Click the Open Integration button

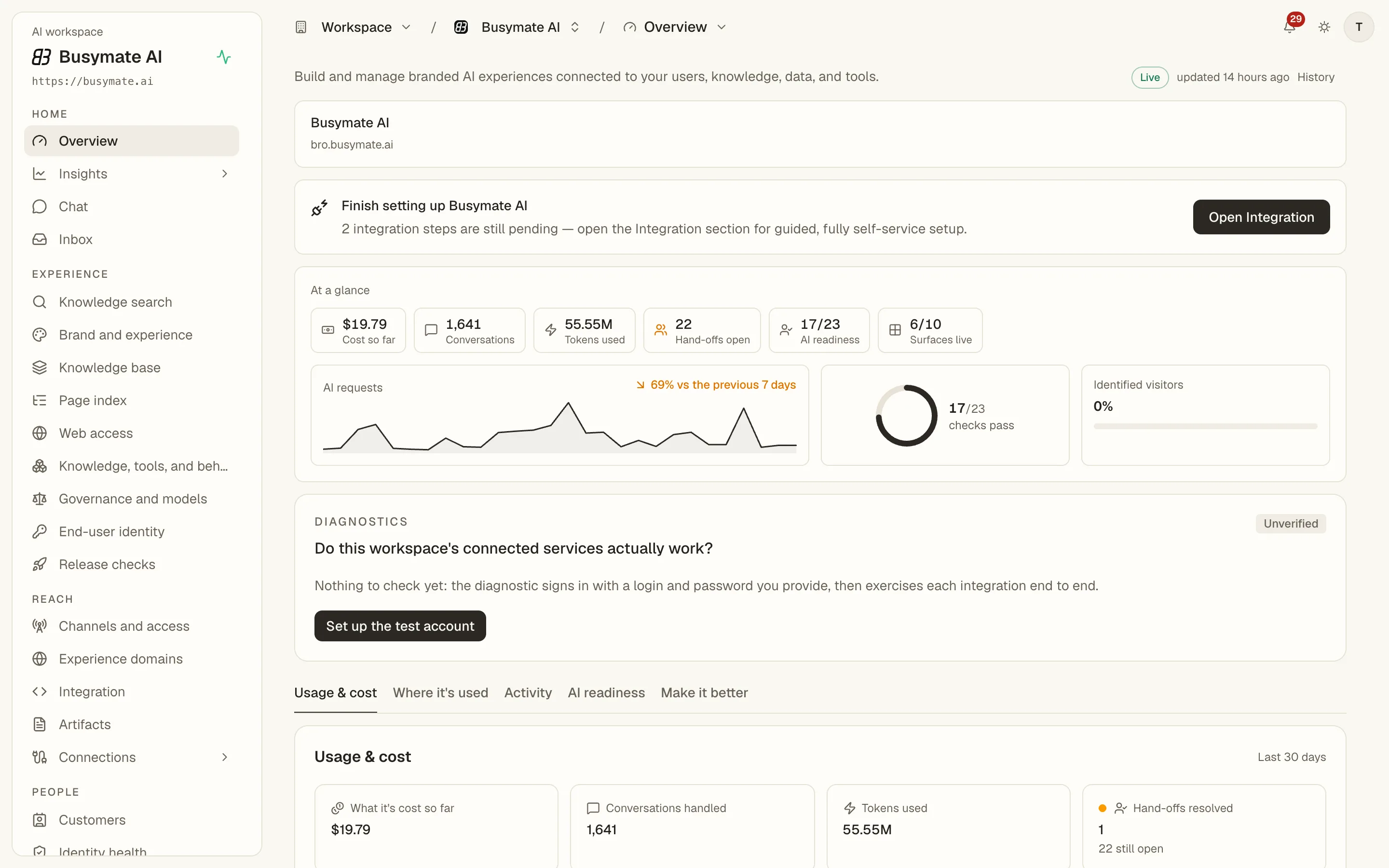pos(1261,217)
